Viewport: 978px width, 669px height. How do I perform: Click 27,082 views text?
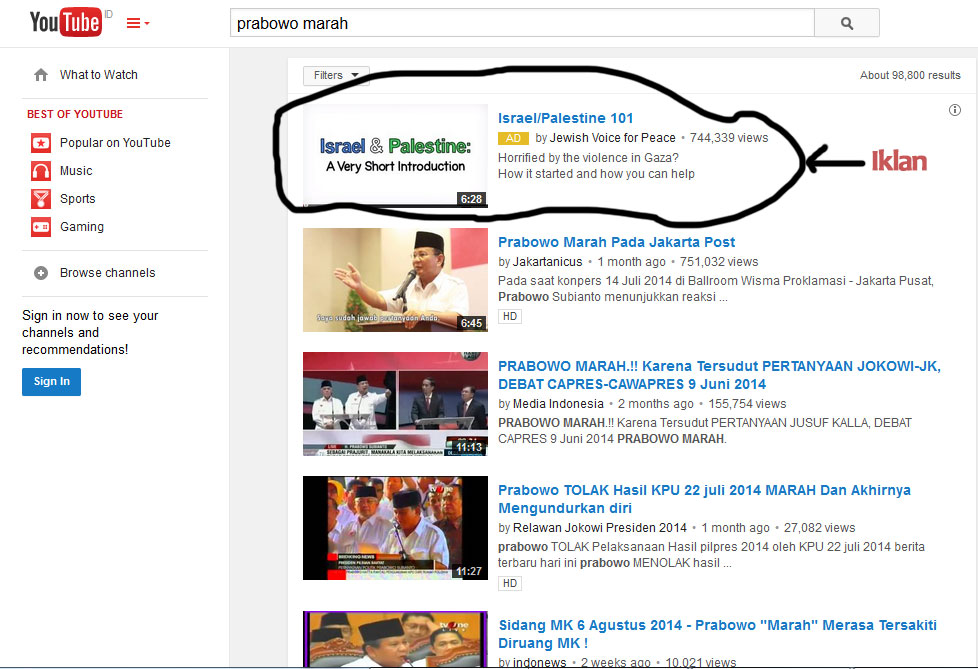[x=820, y=528]
